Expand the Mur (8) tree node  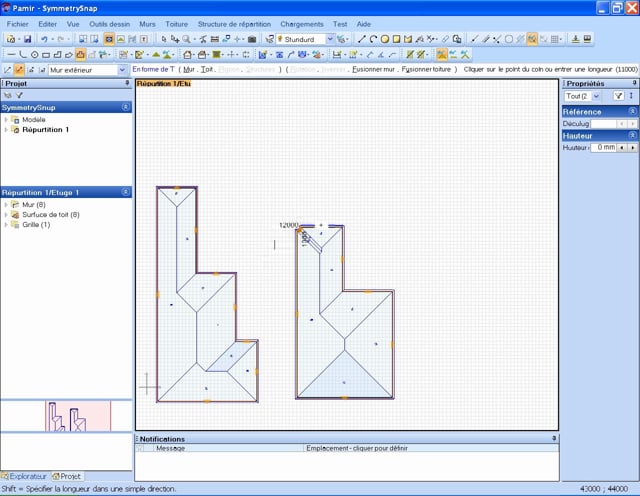[x=6, y=205]
